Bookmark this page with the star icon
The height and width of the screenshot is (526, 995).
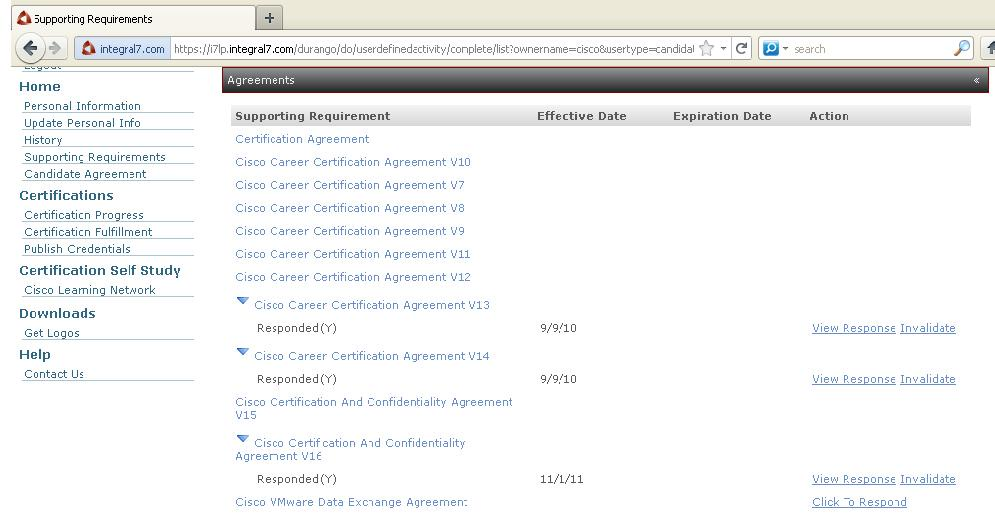coord(707,48)
